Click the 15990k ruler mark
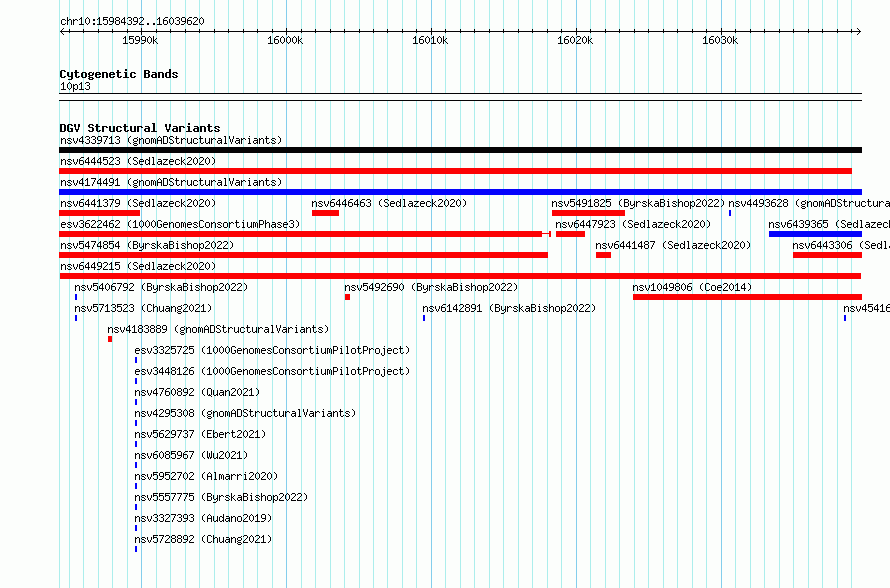The width and height of the screenshot is (890, 588). click(140, 40)
